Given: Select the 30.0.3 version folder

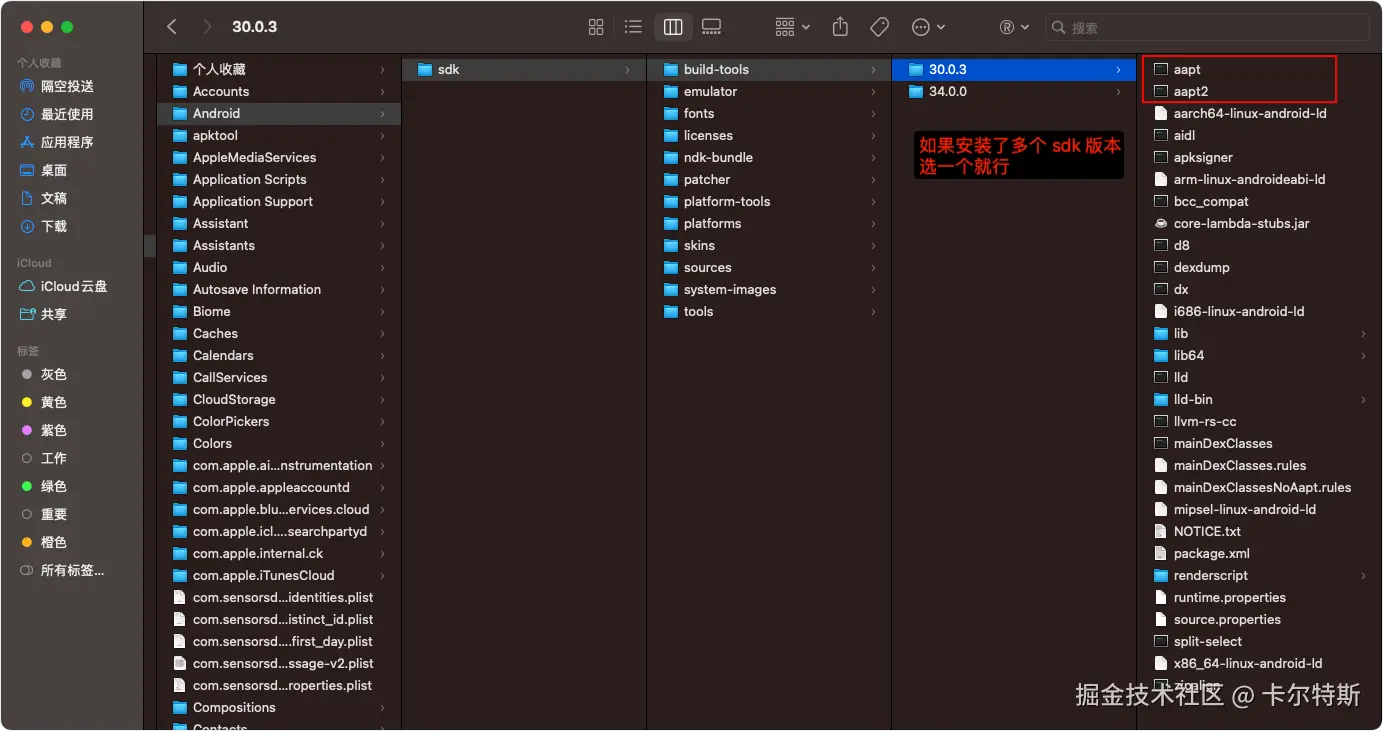Looking at the screenshot, I should 1014,69.
